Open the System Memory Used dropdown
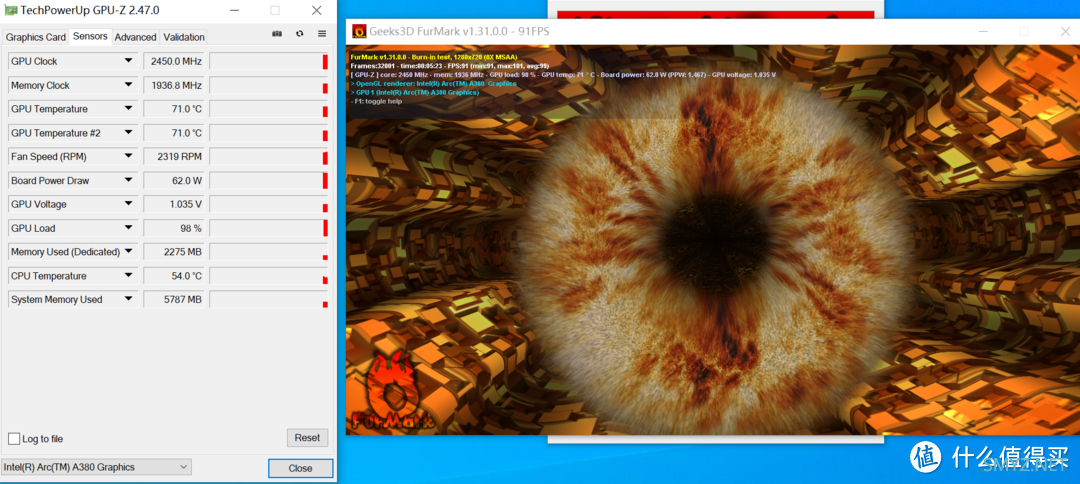 pos(128,299)
